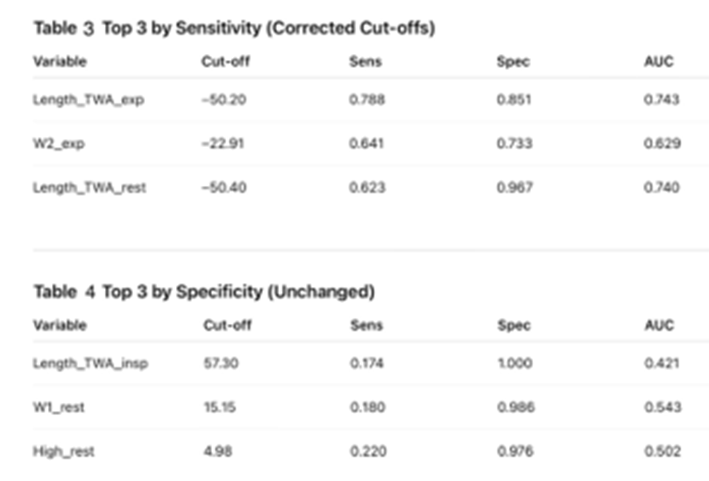The height and width of the screenshot is (481, 709).
Task: Click the 0.502 AUC value
Action: coord(663,451)
